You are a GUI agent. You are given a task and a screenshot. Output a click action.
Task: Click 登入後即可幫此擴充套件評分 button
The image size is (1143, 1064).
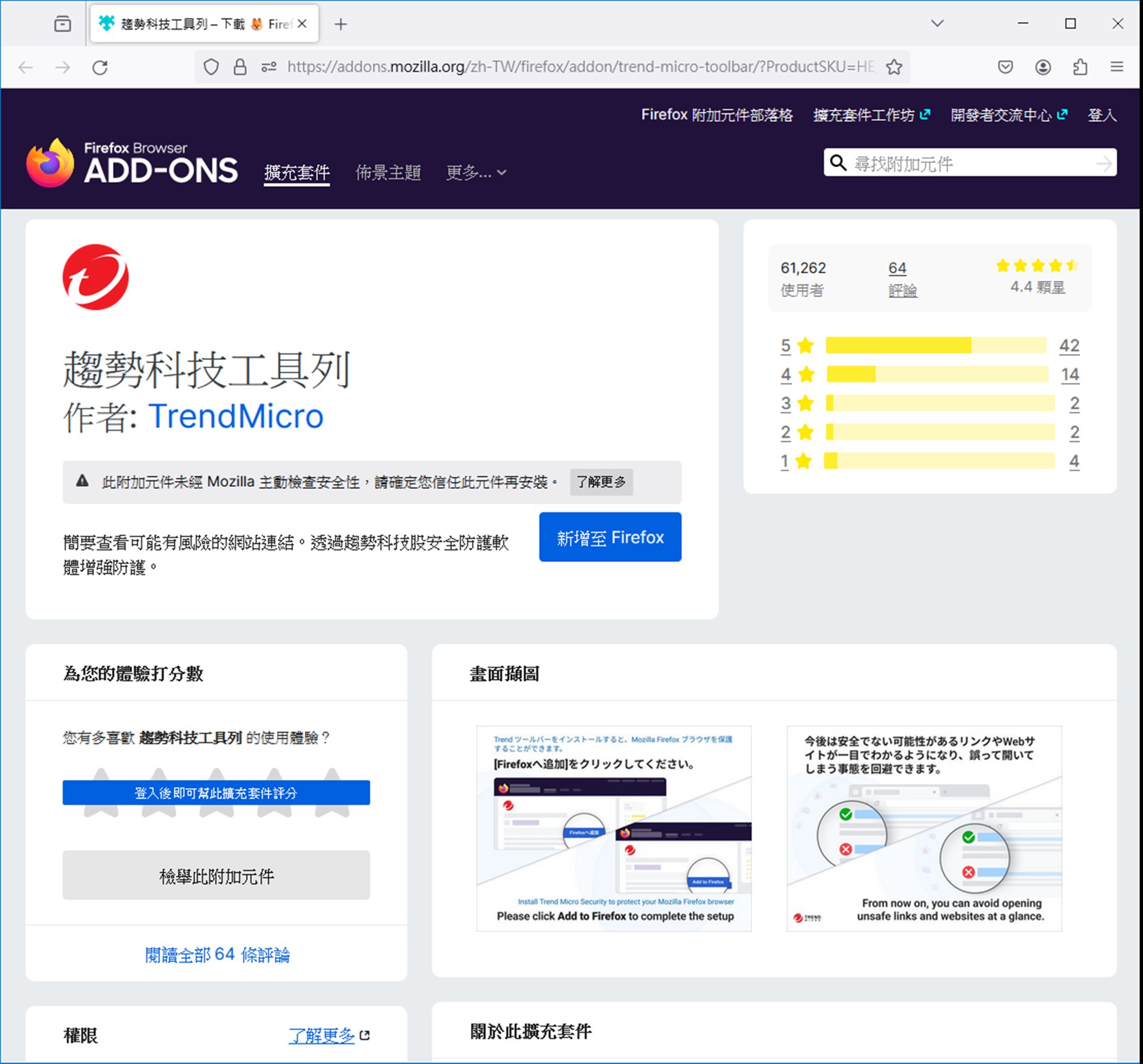(216, 793)
